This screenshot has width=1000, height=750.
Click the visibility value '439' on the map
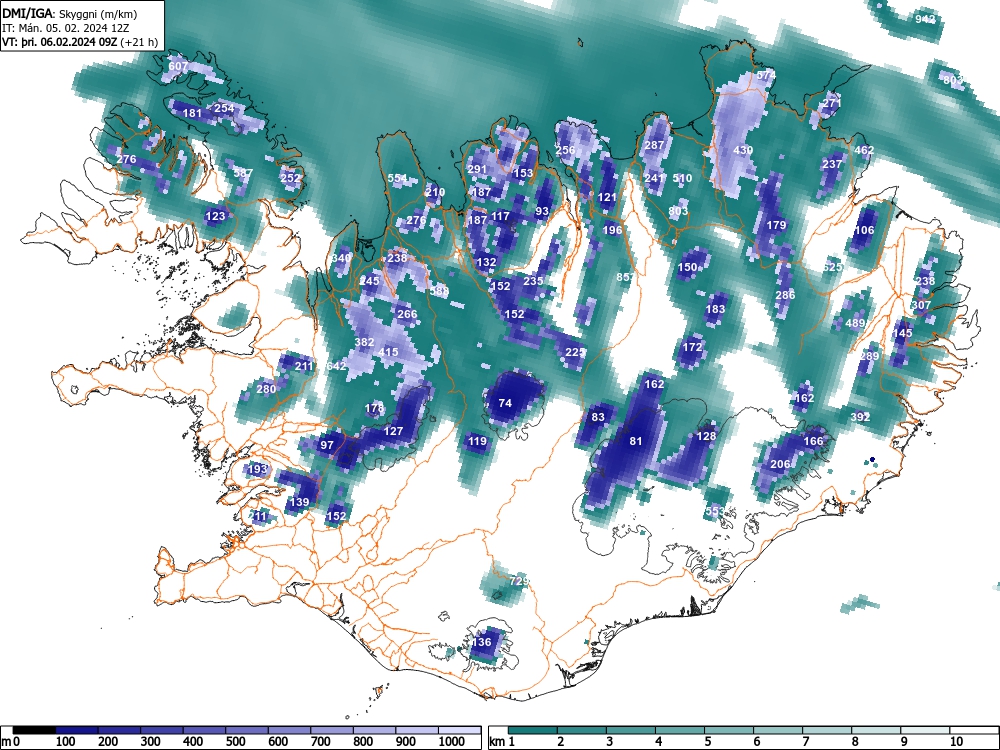tap(743, 150)
